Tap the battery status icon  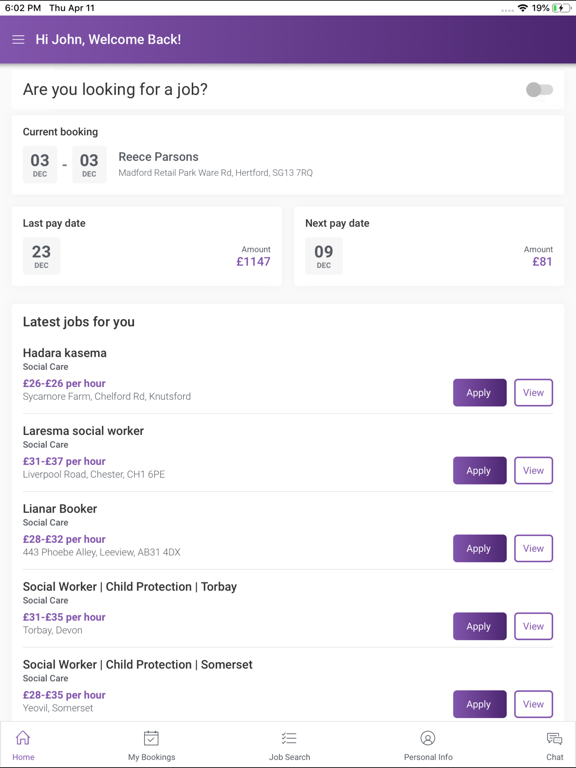(x=561, y=8)
